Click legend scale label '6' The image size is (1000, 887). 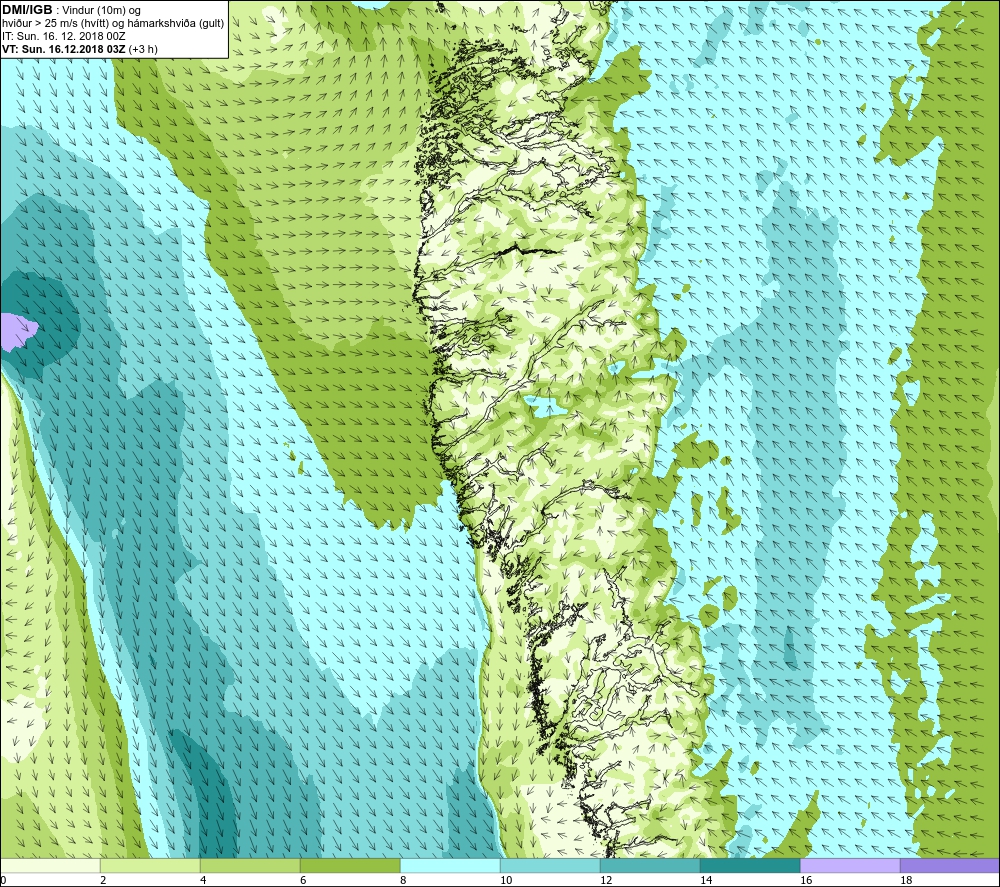click(303, 880)
